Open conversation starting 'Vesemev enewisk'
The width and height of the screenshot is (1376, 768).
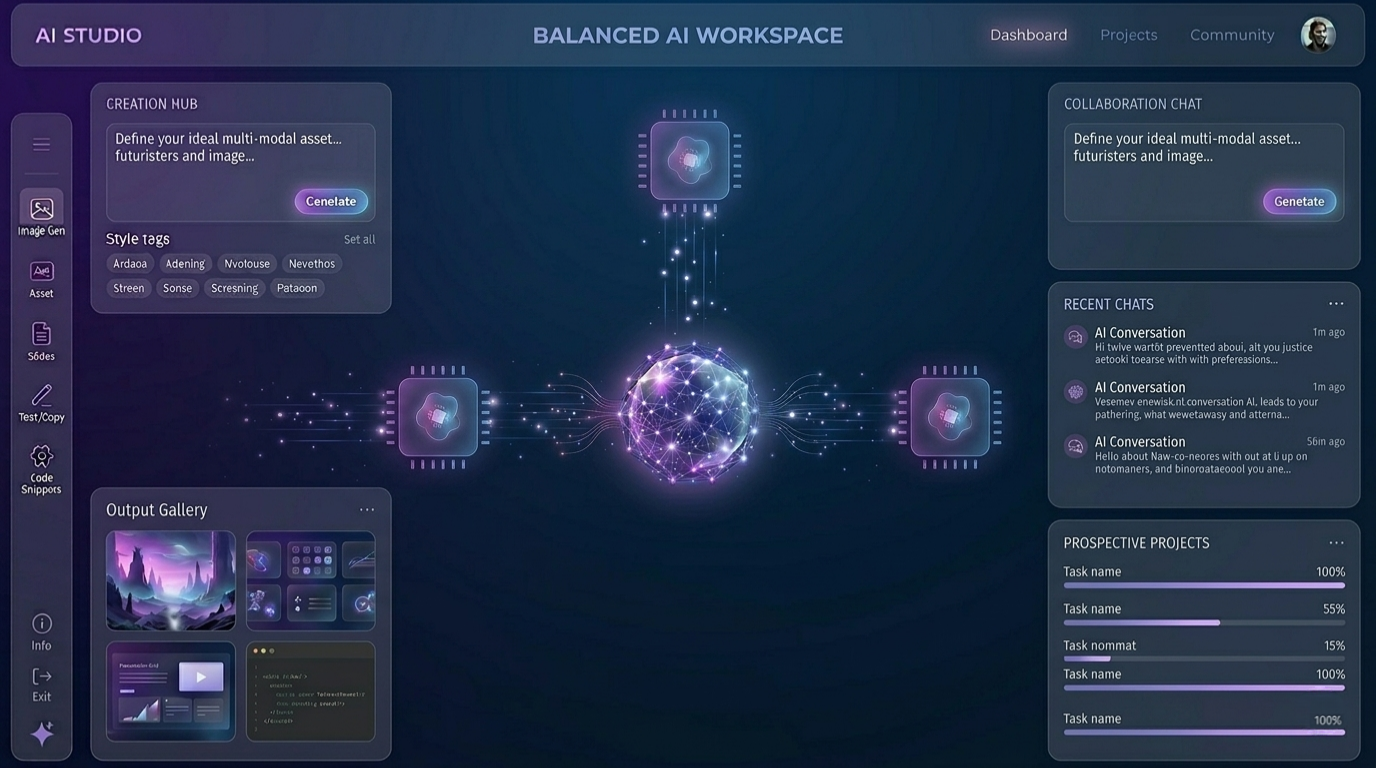[1204, 400]
